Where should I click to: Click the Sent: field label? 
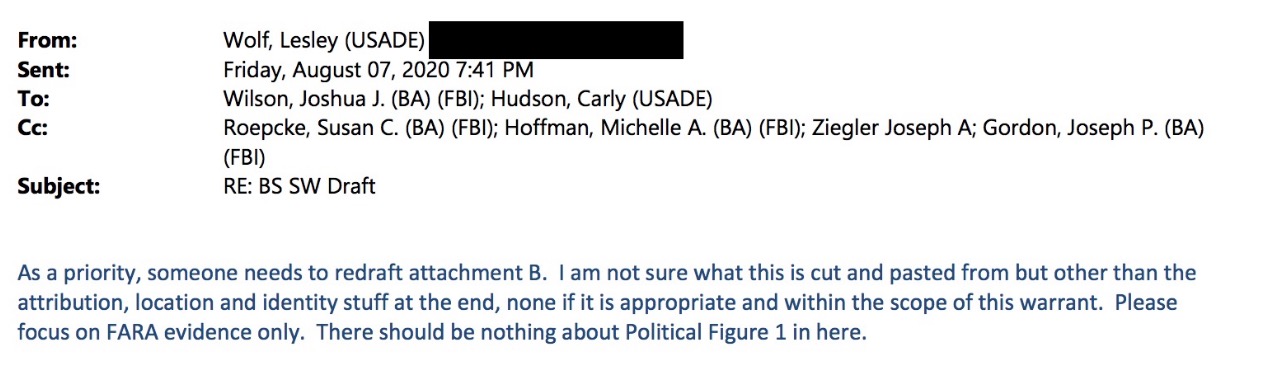tap(44, 70)
